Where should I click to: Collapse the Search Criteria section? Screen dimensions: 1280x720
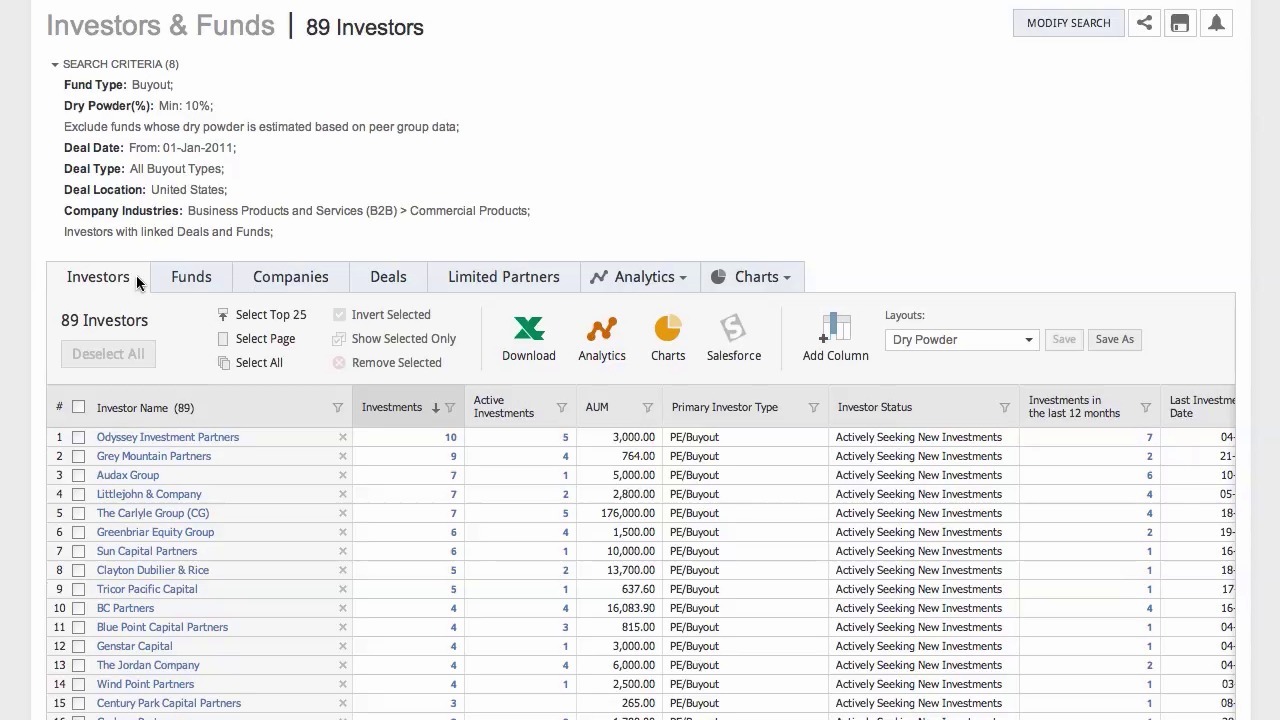click(x=55, y=64)
